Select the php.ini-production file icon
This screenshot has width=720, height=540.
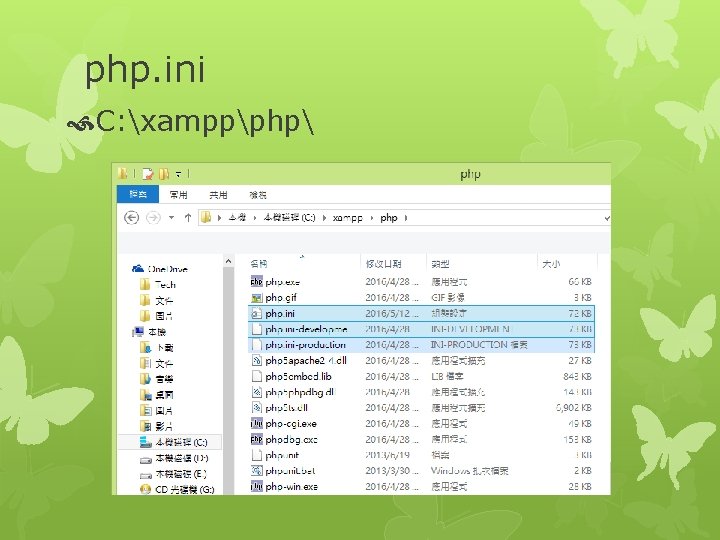click(256, 344)
